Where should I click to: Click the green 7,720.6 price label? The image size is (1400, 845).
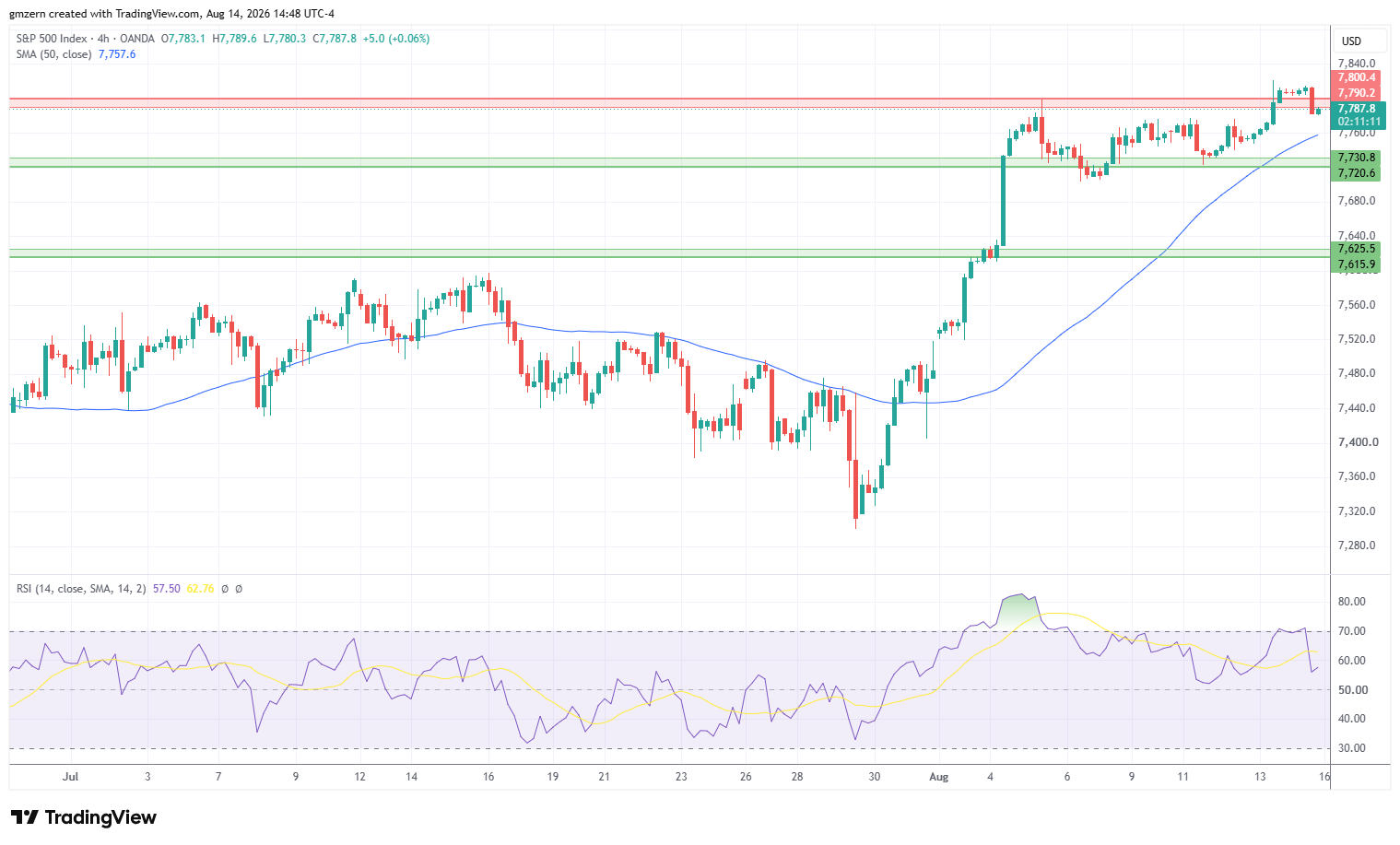point(1357,173)
